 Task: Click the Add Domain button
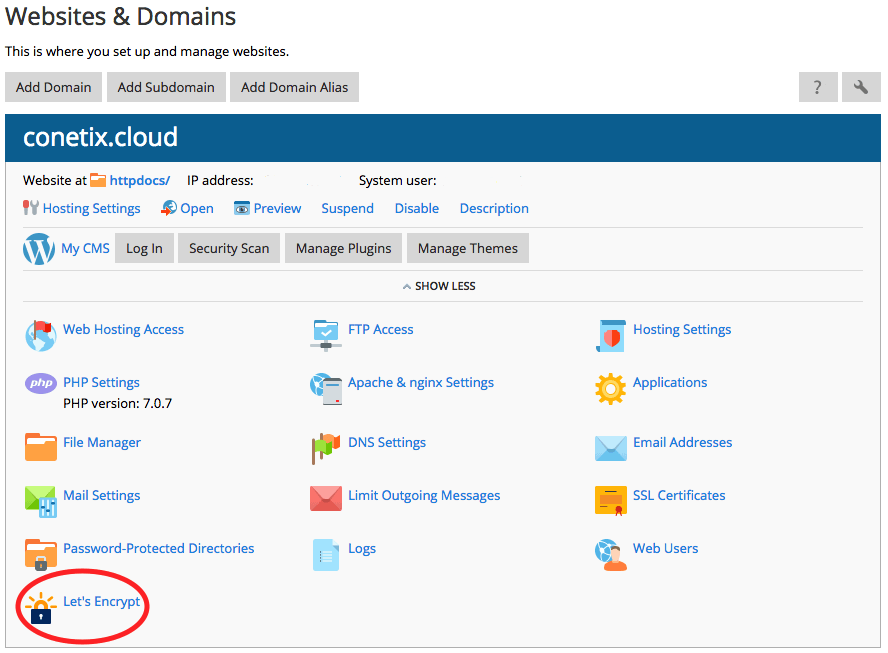point(53,87)
